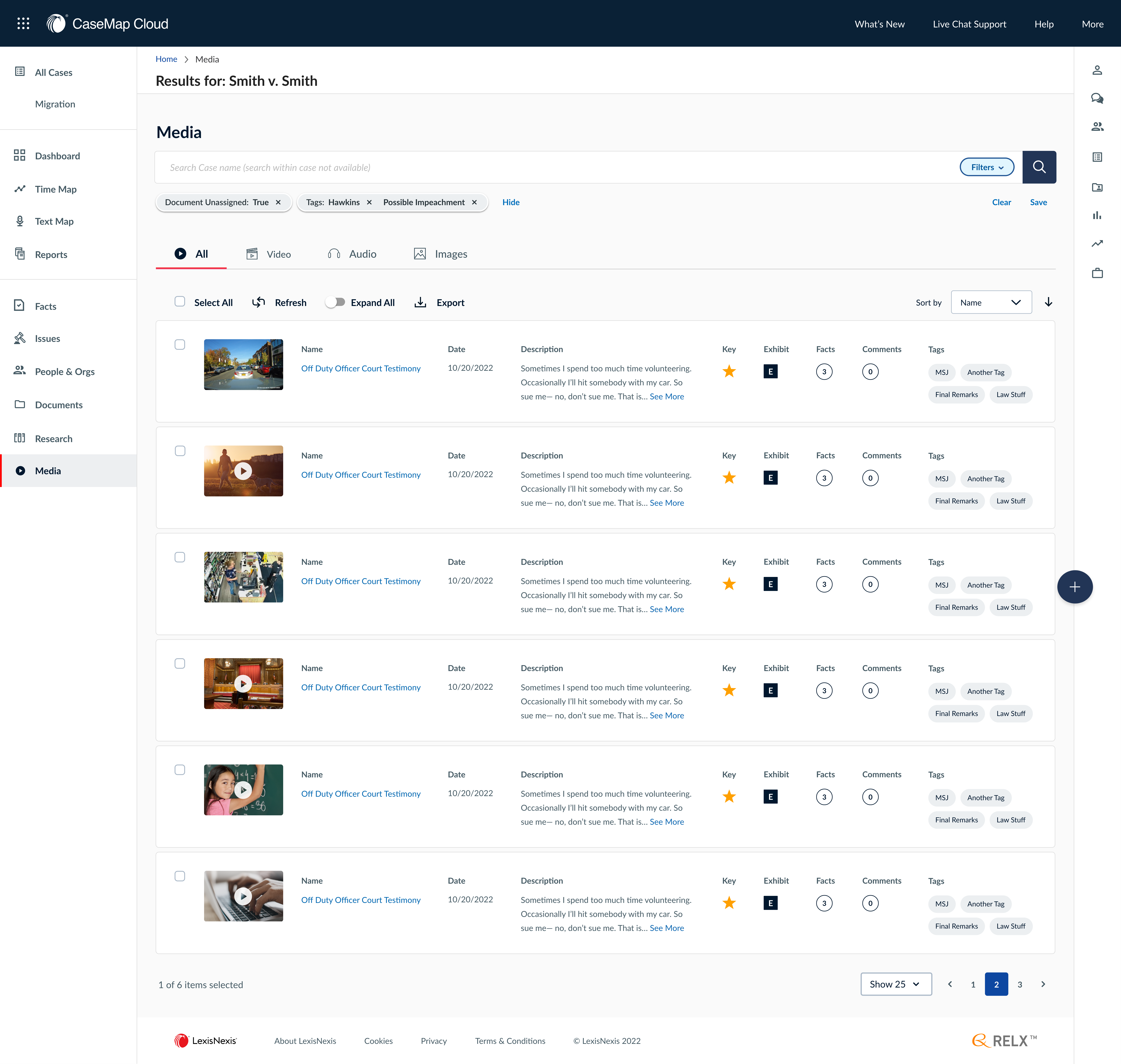Select the All media tab

tap(191, 254)
